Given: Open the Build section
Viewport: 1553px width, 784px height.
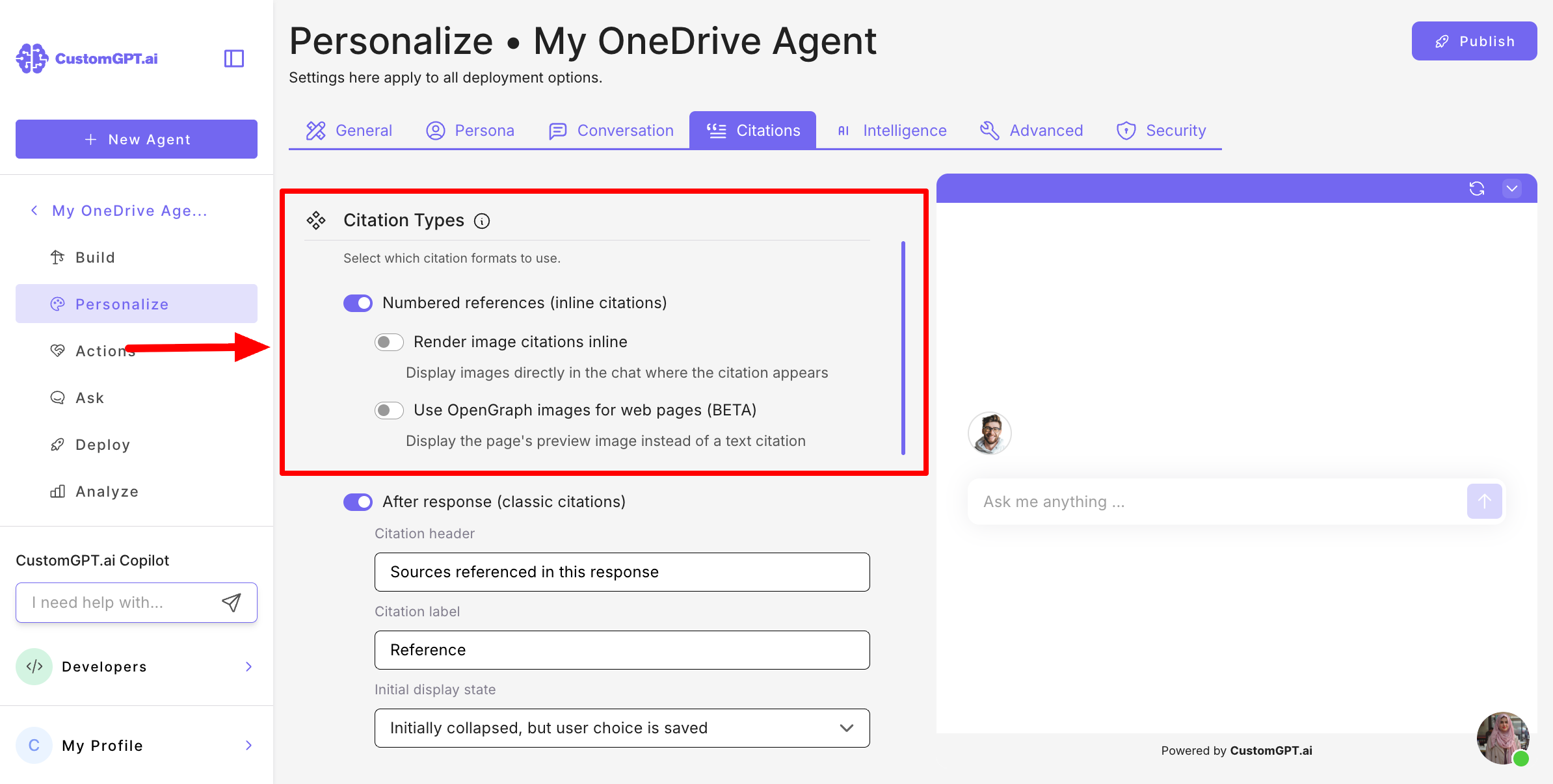Looking at the screenshot, I should (x=95, y=257).
